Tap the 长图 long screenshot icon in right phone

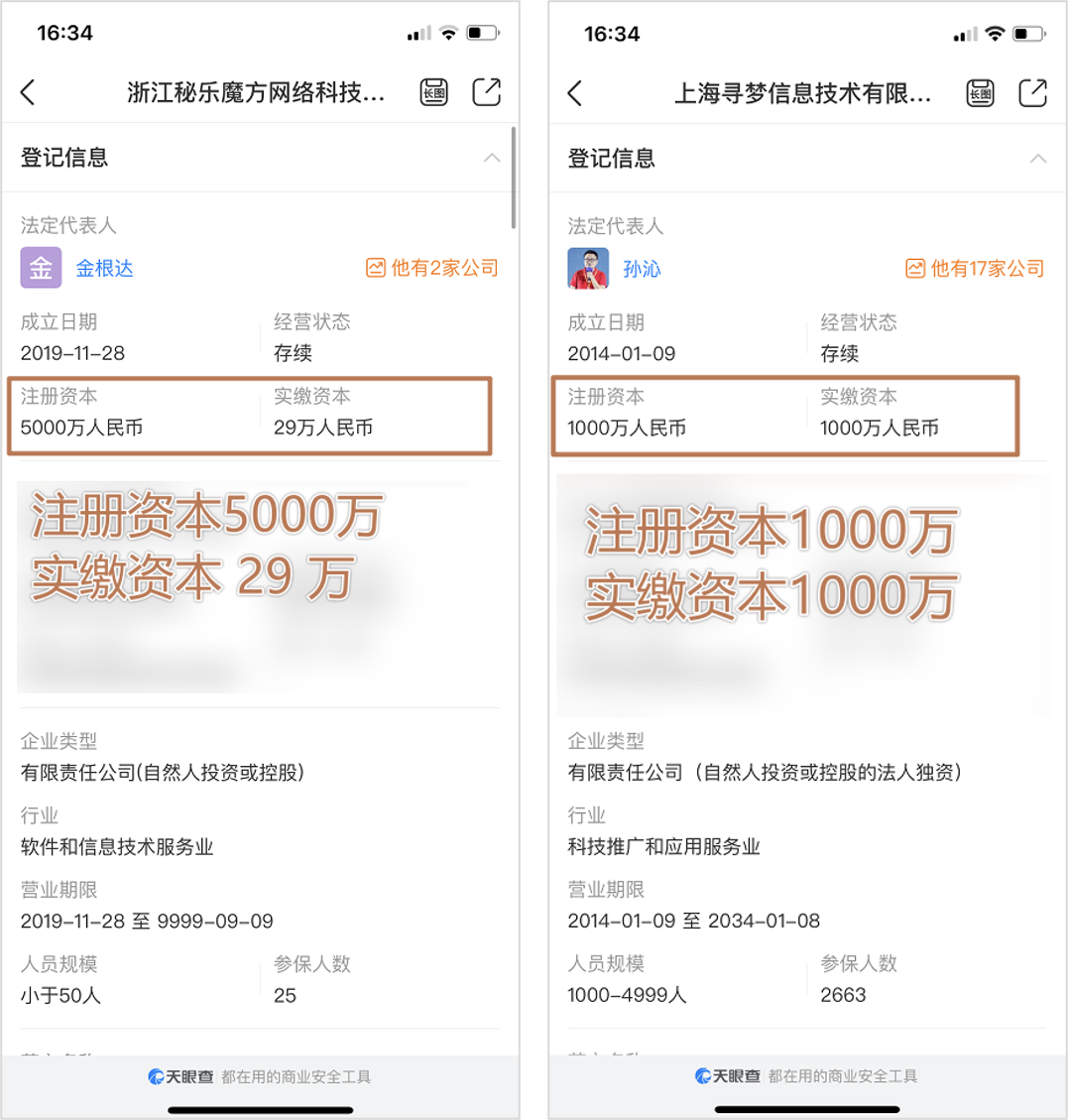[980, 93]
